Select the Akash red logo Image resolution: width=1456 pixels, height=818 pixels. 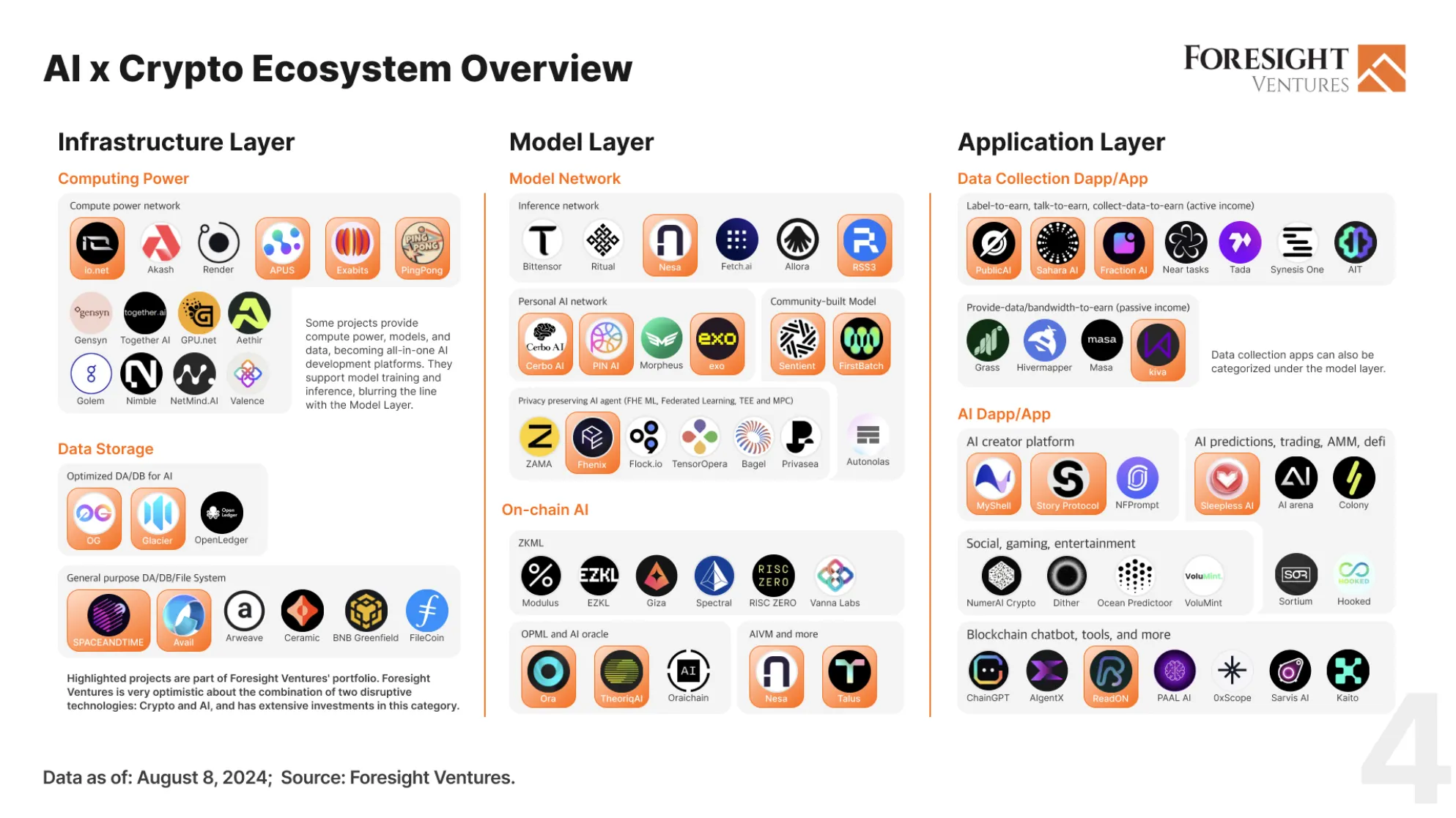point(160,242)
